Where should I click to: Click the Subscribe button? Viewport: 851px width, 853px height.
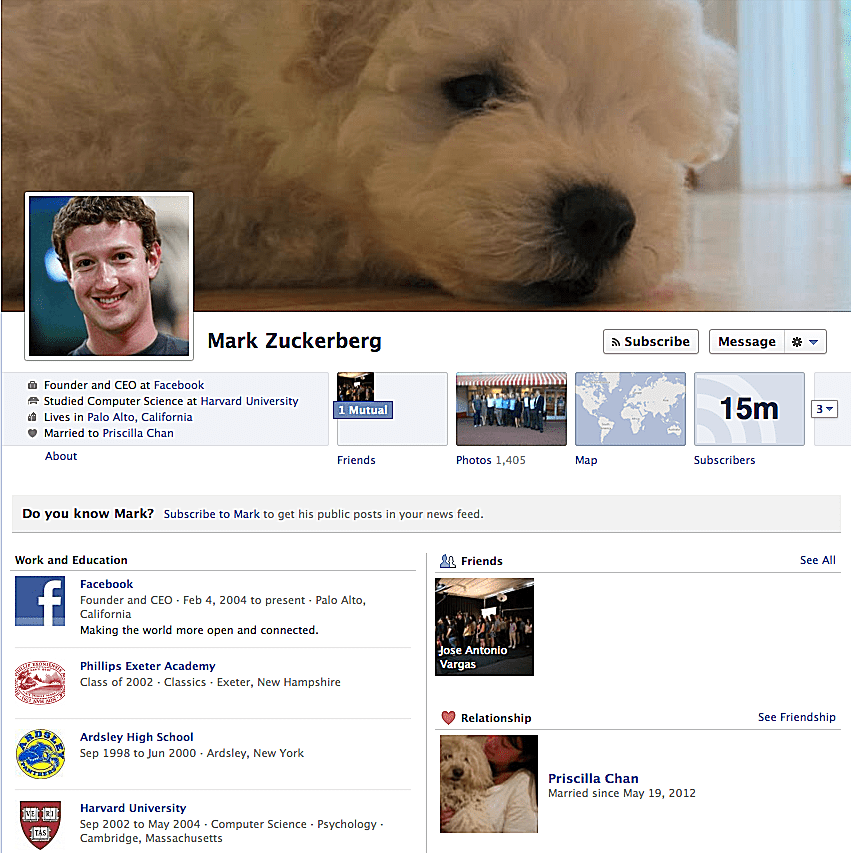[651, 342]
